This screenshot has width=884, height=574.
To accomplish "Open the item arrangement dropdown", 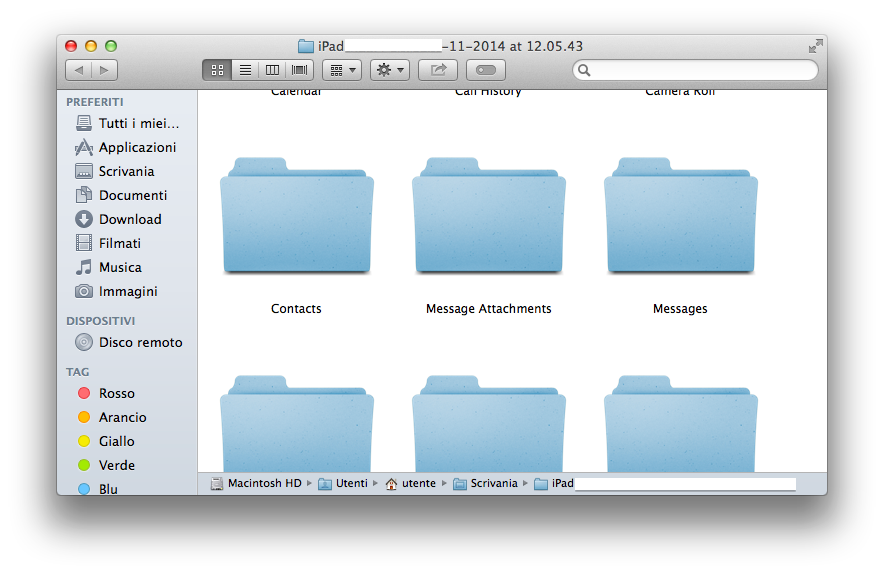I will [342, 70].
